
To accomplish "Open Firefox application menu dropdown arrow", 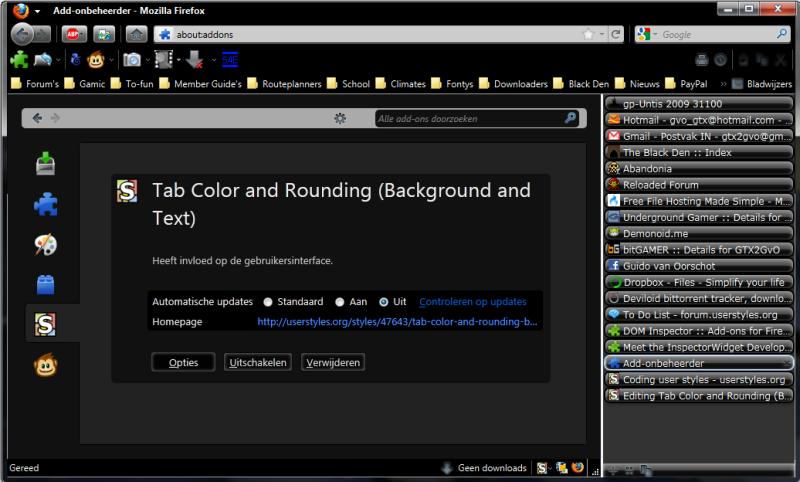I will pyautogui.click(x=37, y=11).
